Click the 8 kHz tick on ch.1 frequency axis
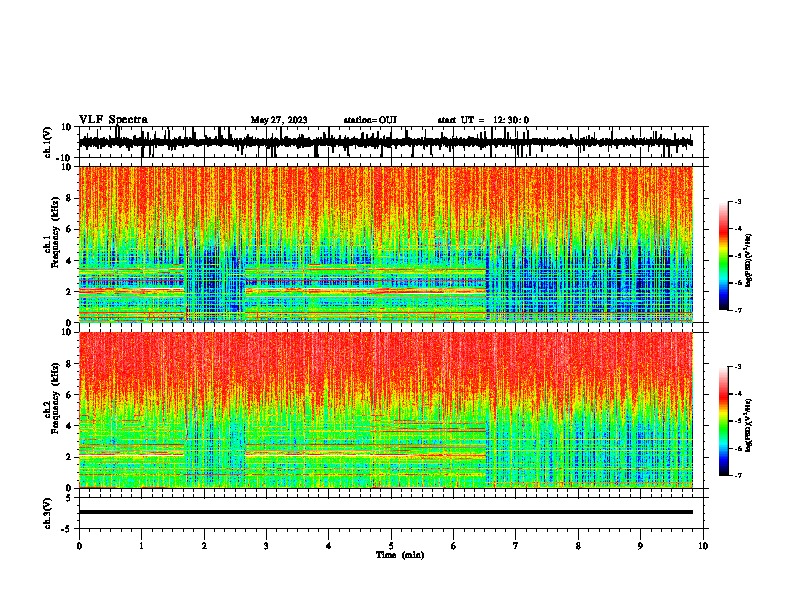This screenshot has height=612, width=792. point(69,198)
